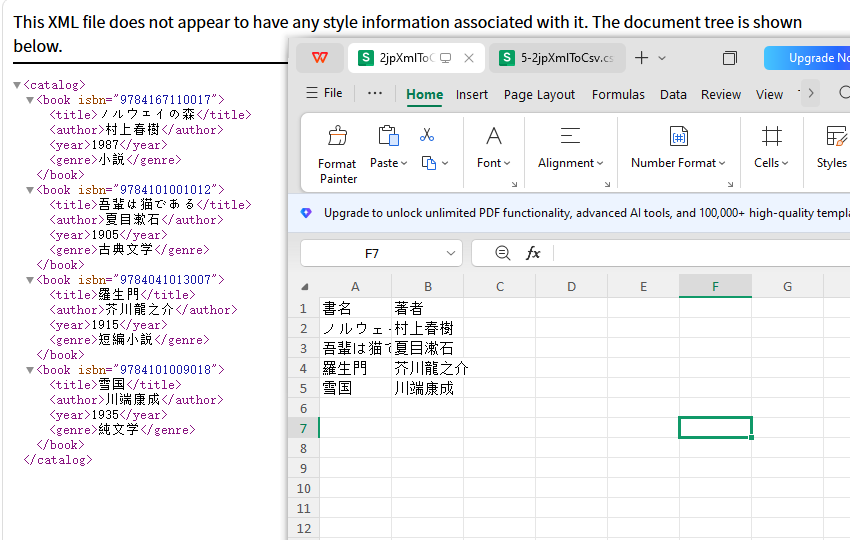Select the Insert ribbon tab
This screenshot has height=540, width=850.
472,94
